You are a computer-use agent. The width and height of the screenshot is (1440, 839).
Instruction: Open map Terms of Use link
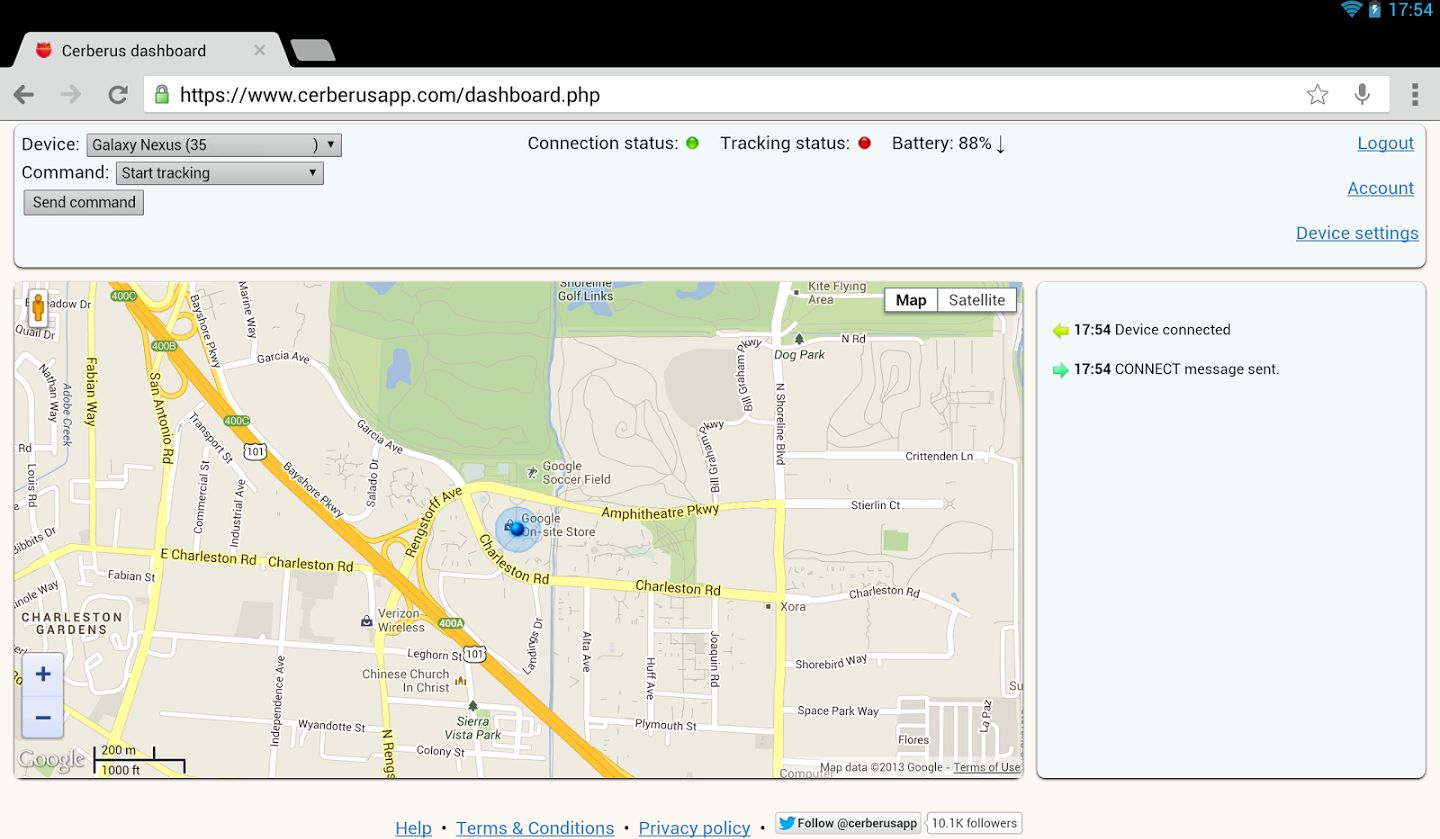click(987, 768)
